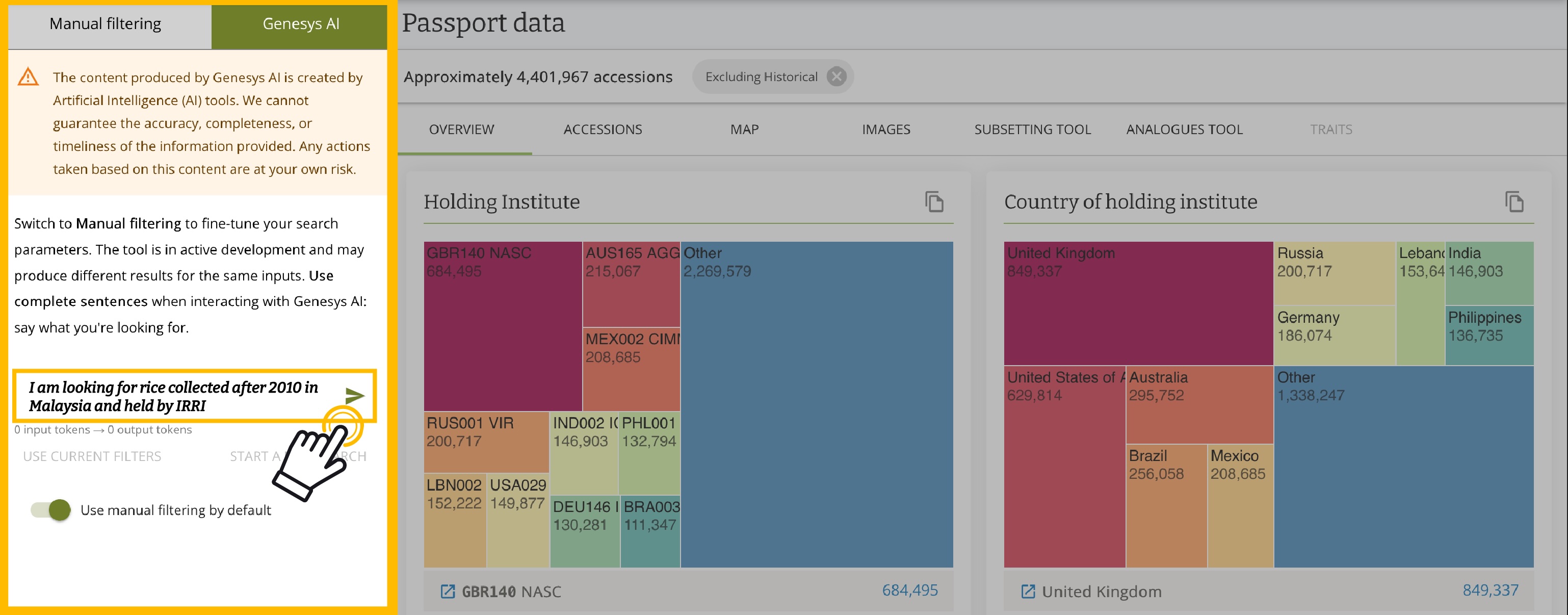
Task: Select the PHL001 treemap tile
Action: tap(649, 453)
